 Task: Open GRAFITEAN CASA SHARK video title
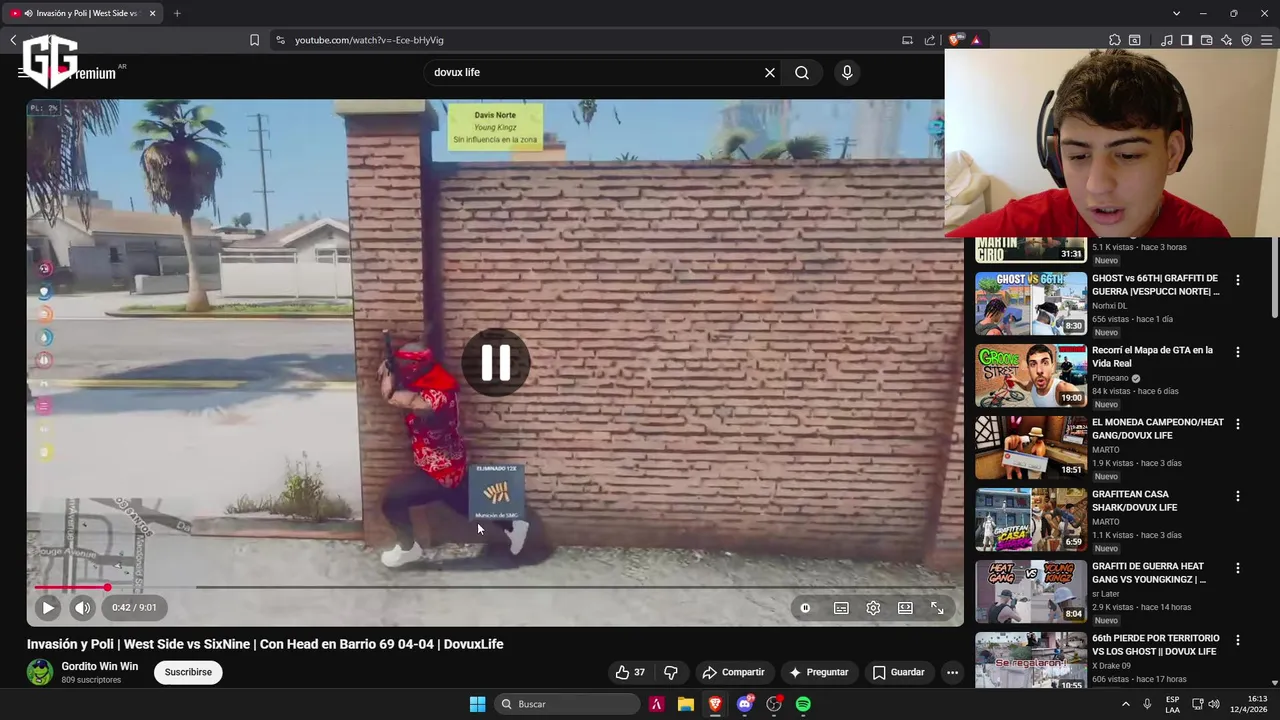(1134, 501)
